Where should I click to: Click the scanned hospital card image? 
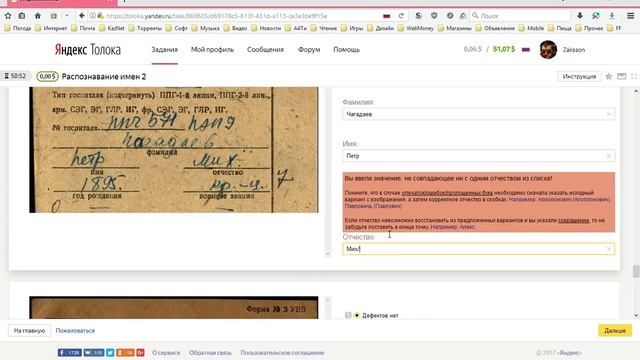click(x=173, y=149)
